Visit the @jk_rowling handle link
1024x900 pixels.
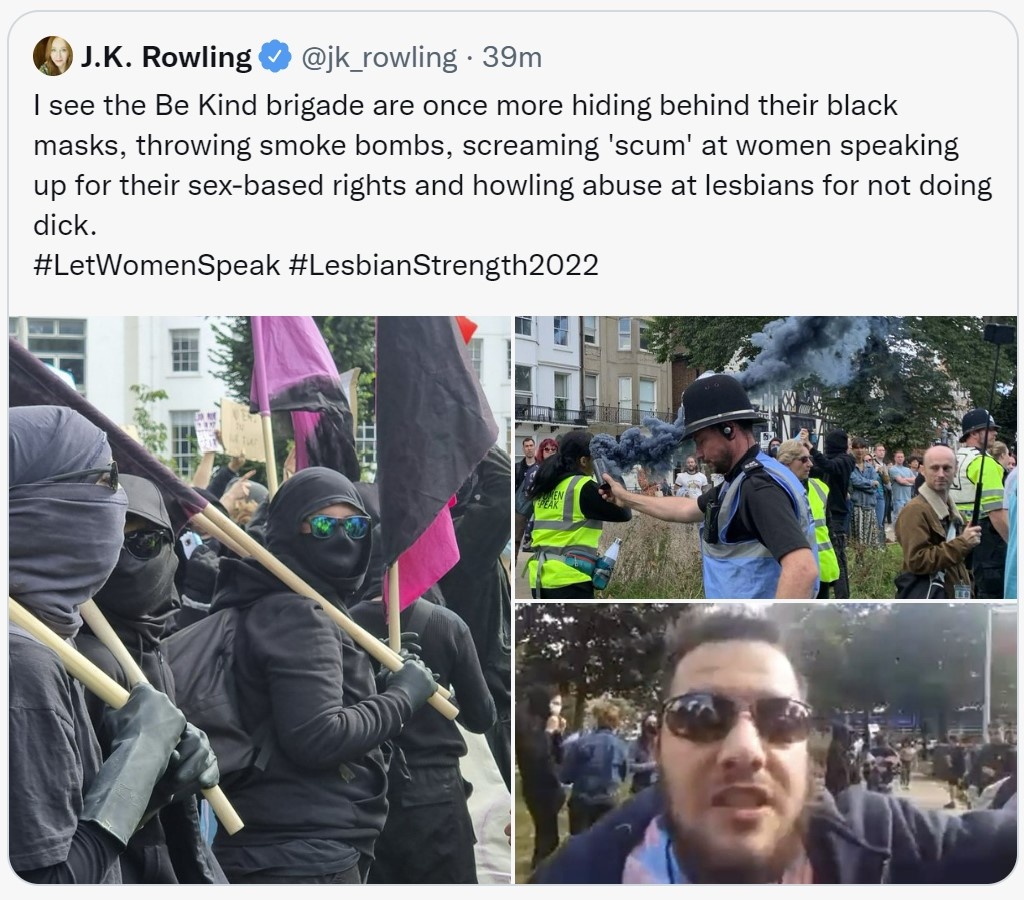[379, 57]
